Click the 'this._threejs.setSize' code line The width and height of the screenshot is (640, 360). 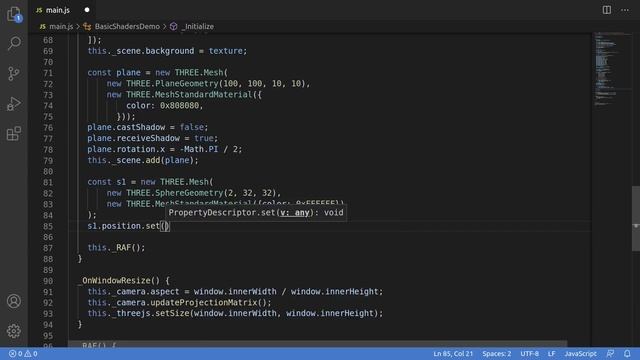coord(235,313)
